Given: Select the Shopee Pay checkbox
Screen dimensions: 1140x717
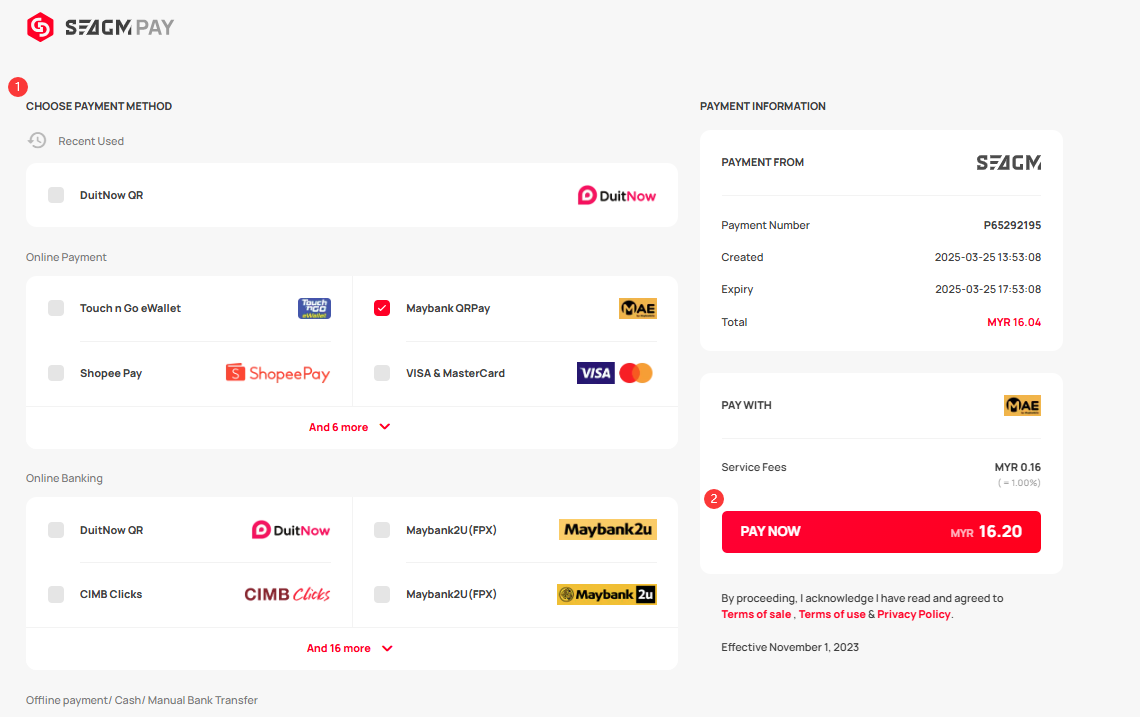Looking at the screenshot, I should click(56, 373).
